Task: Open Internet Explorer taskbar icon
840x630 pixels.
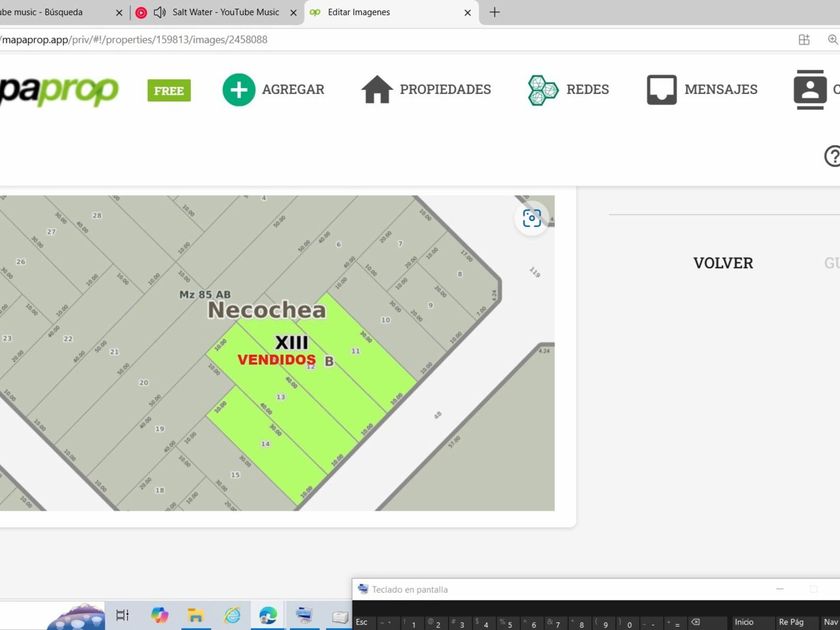Action: point(232,615)
